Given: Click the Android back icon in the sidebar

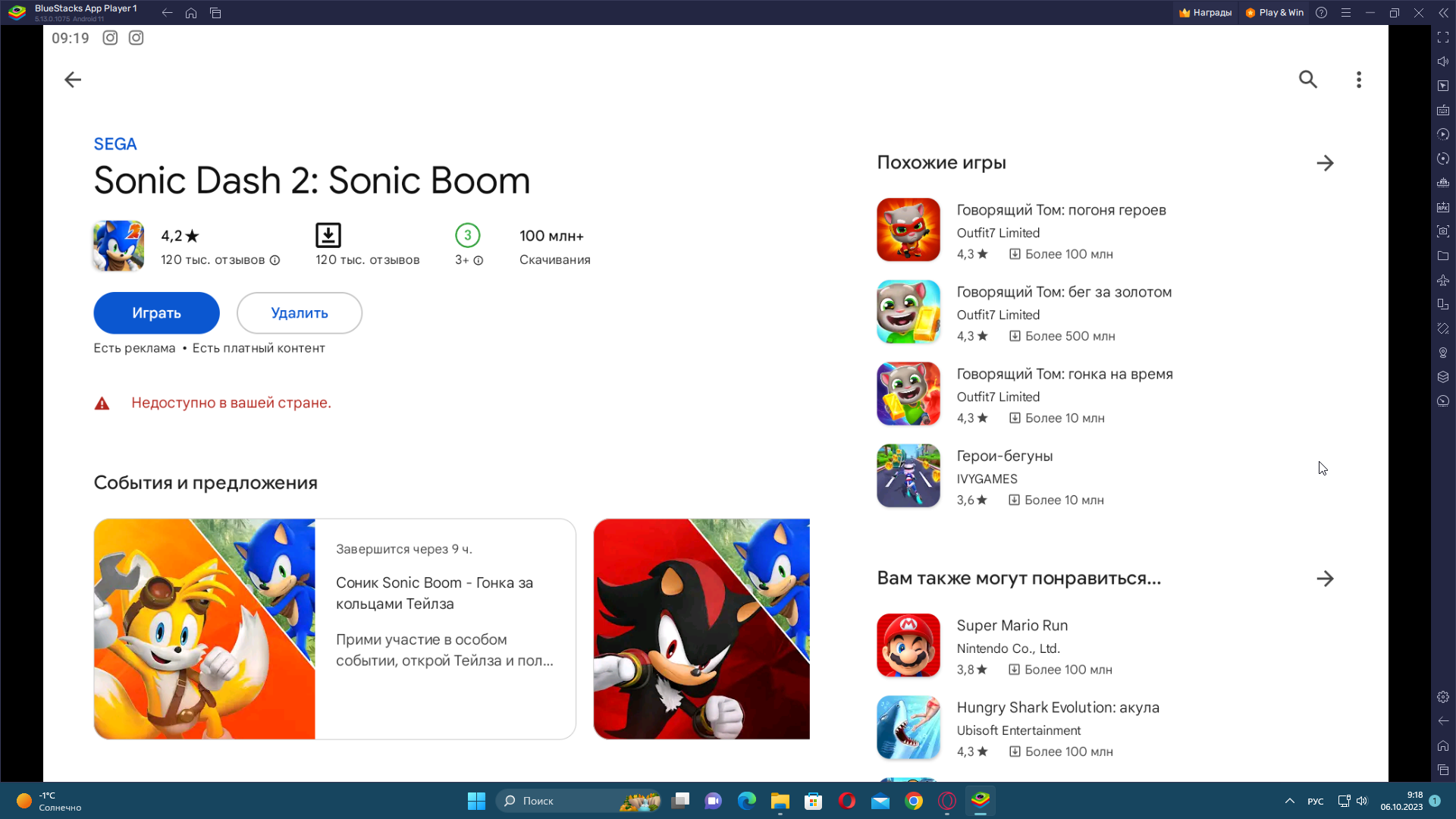Looking at the screenshot, I should (x=1443, y=721).
